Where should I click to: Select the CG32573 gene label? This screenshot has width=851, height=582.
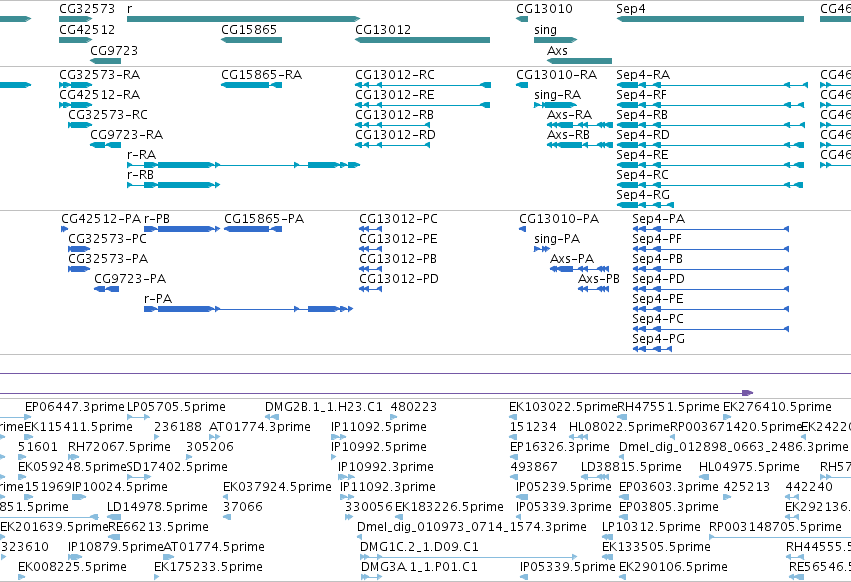[x=87, y=9]
